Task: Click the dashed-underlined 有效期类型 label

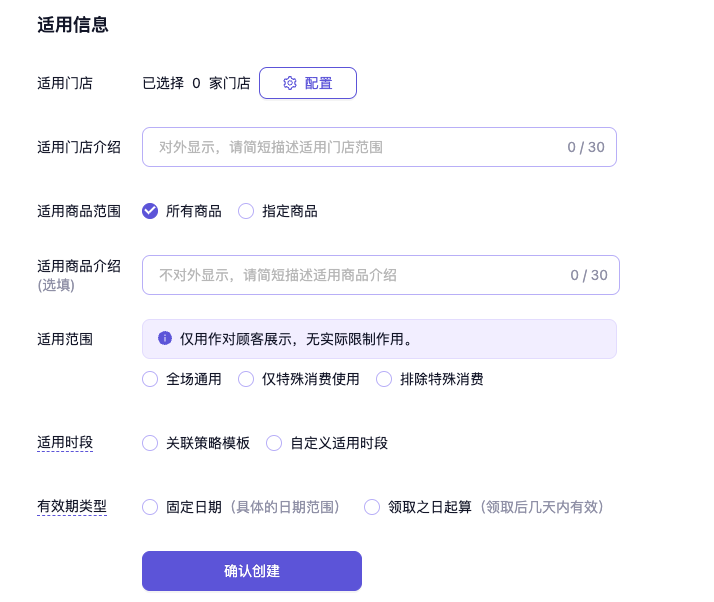Action: (72, 507)
